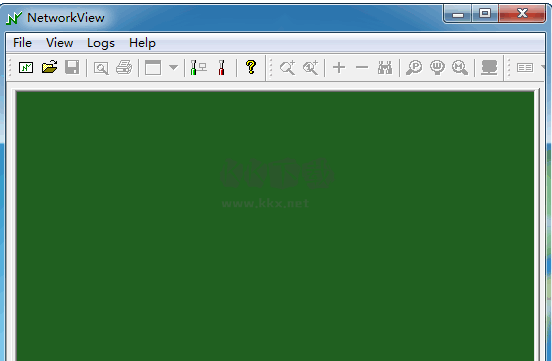552x361 pixels.
Task: Click the Print icon
Action: pos(124,67)
